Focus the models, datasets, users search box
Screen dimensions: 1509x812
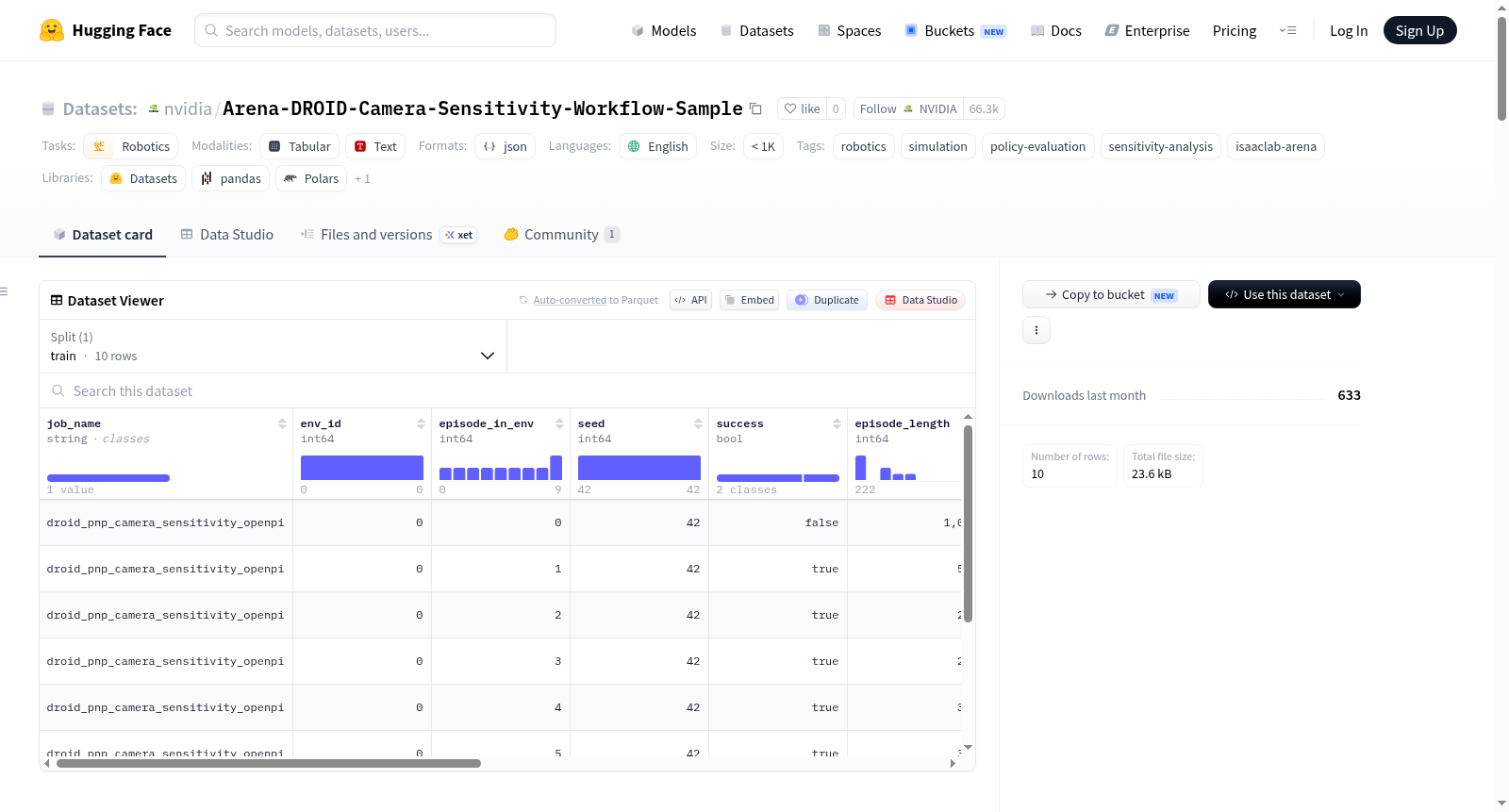[x=375, y=30]
